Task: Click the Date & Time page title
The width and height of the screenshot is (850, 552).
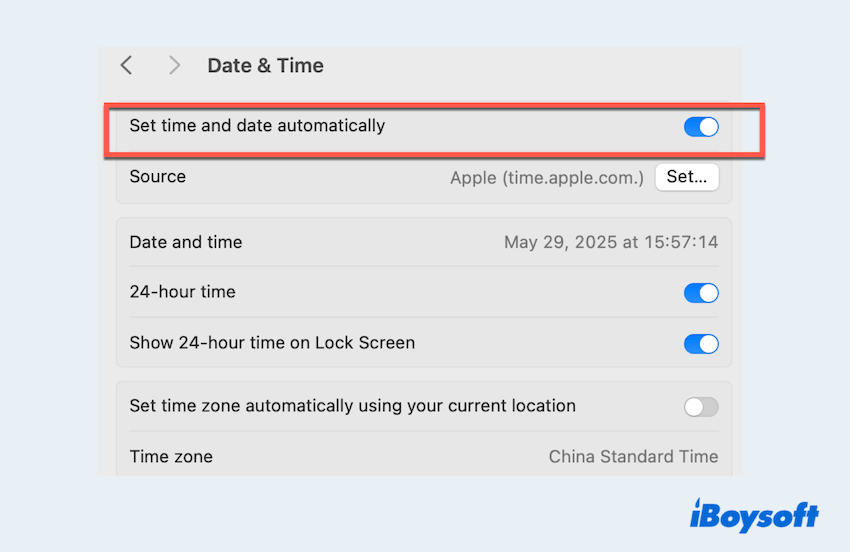Action: point(265,66)
